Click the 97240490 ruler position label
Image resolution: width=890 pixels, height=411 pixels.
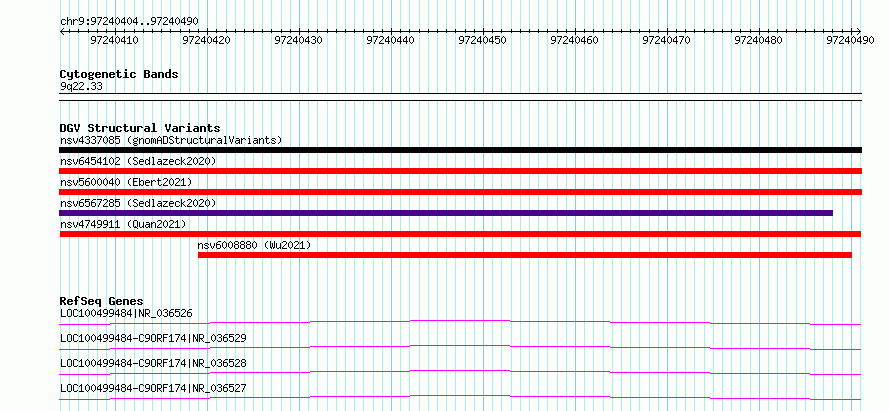point(850,40)
